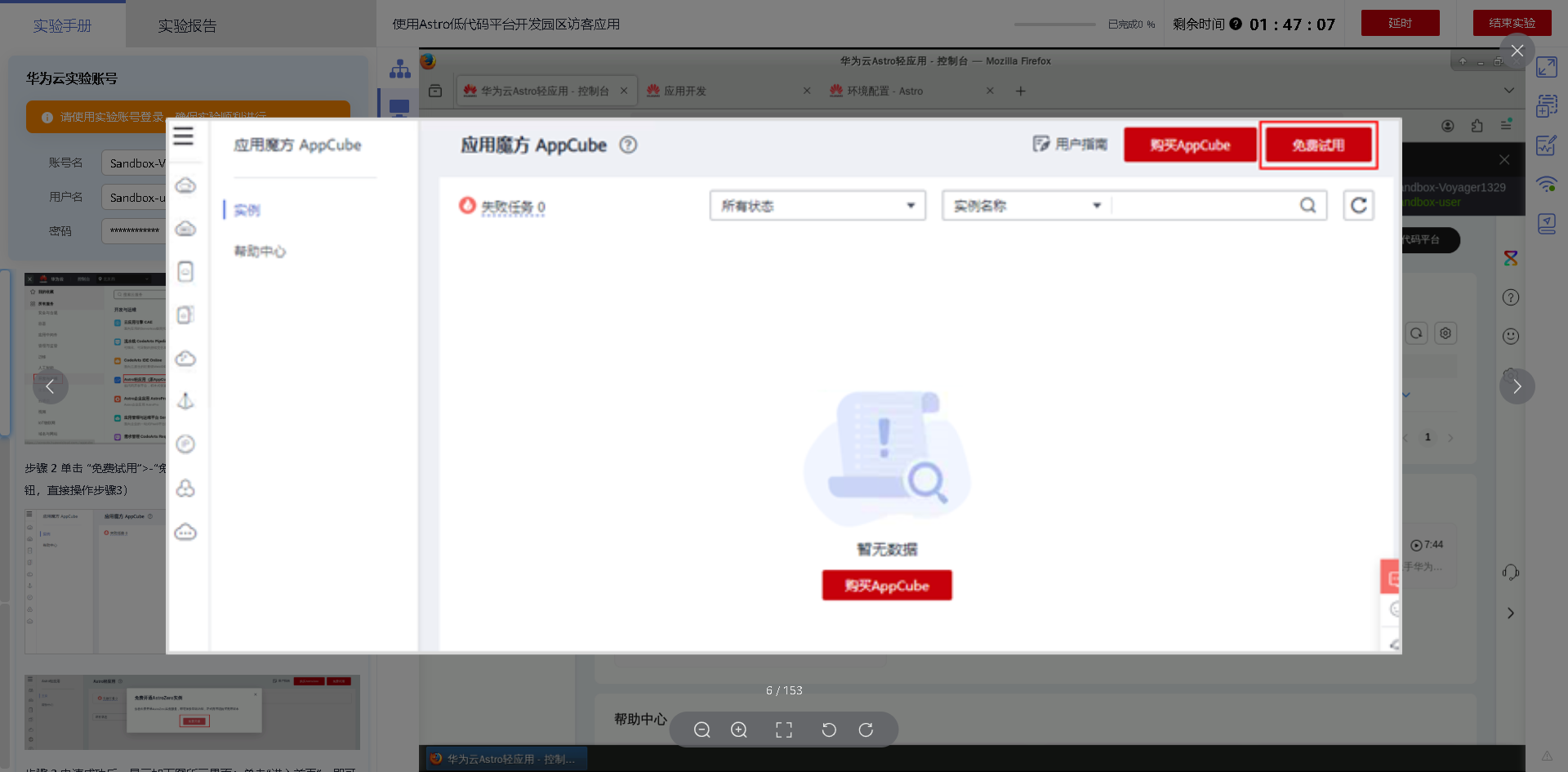
Task: Click the 6 / 153 image counter
Action: pos(784,690)
